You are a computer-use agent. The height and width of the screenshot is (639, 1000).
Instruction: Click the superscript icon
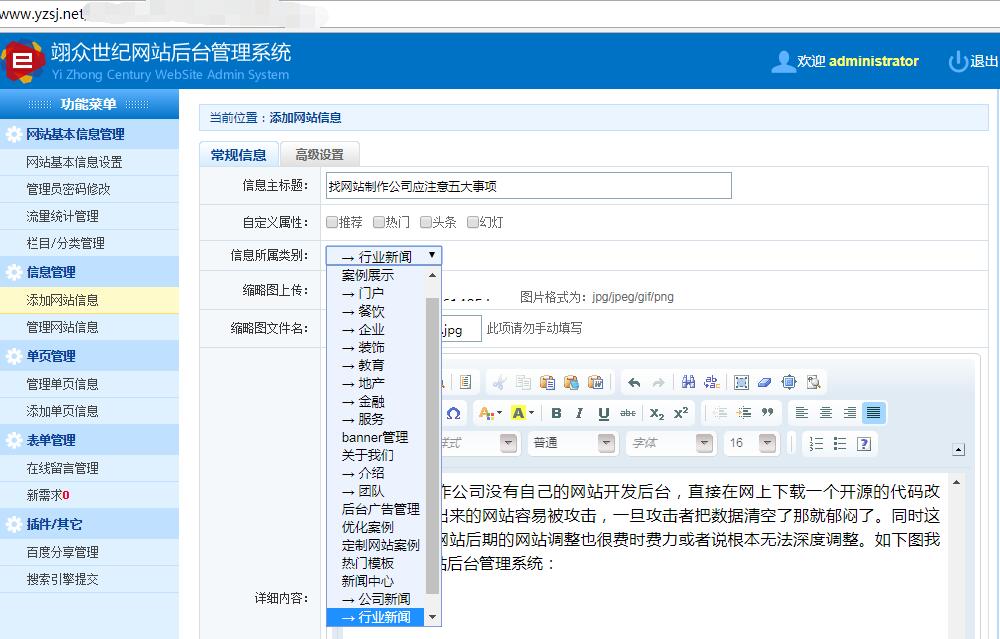tap(681, 413)
